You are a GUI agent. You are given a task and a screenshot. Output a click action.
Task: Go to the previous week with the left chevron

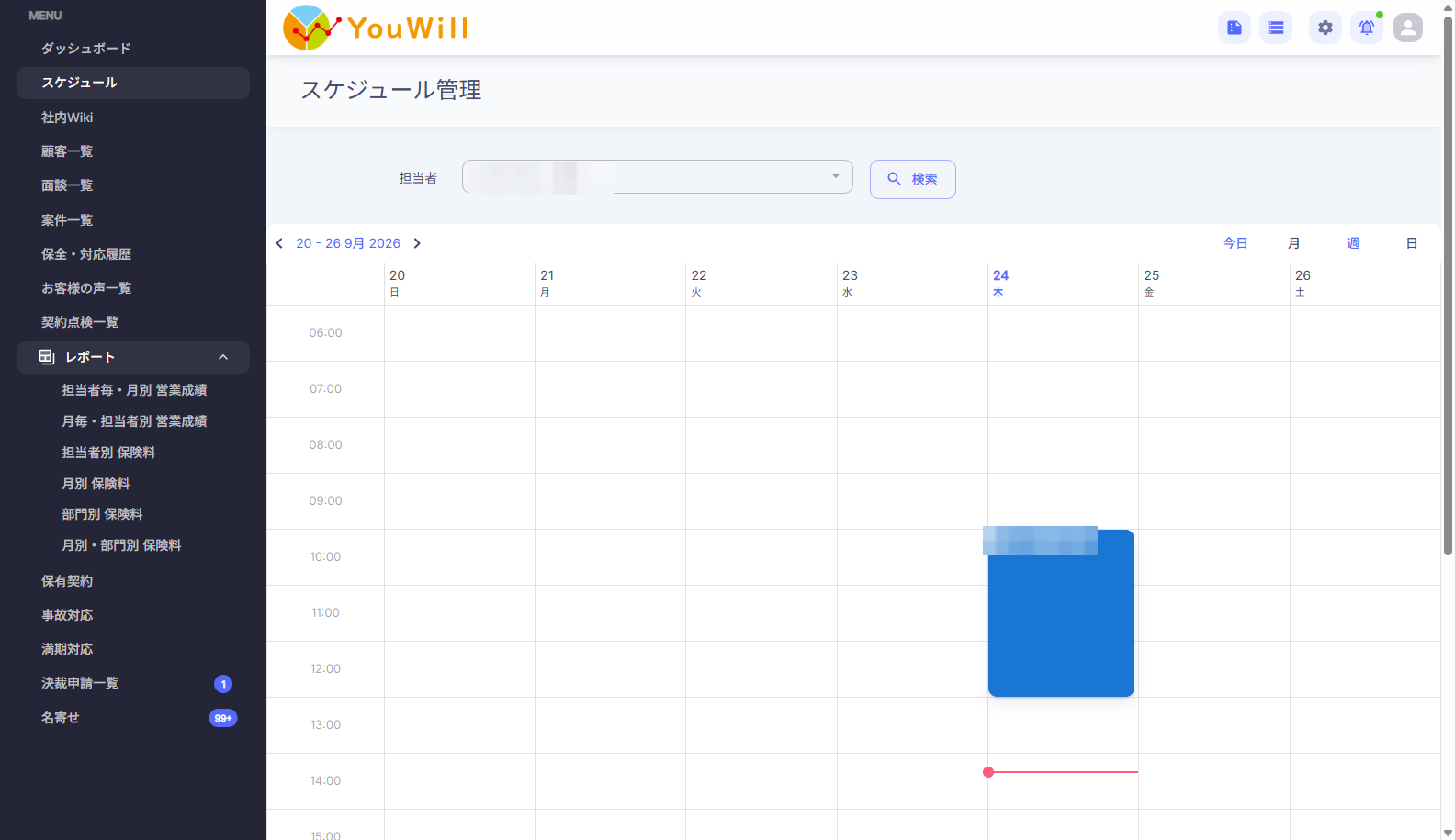[x=279, y=243]
